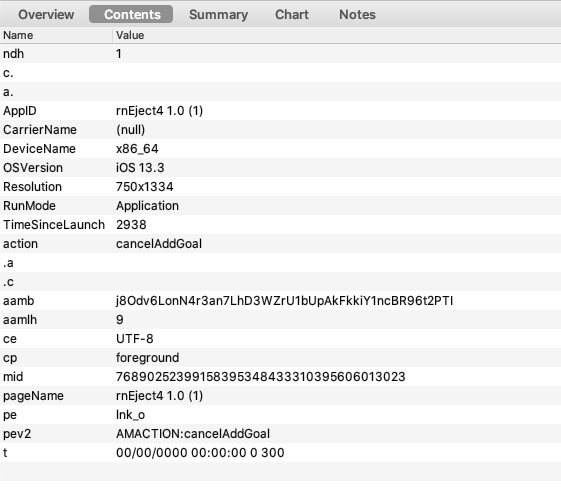Viewport: 561px width, 490px height.
Task: Click the 00/00/0000 00:00:00 0 300 value
Action: coord(200,452)
